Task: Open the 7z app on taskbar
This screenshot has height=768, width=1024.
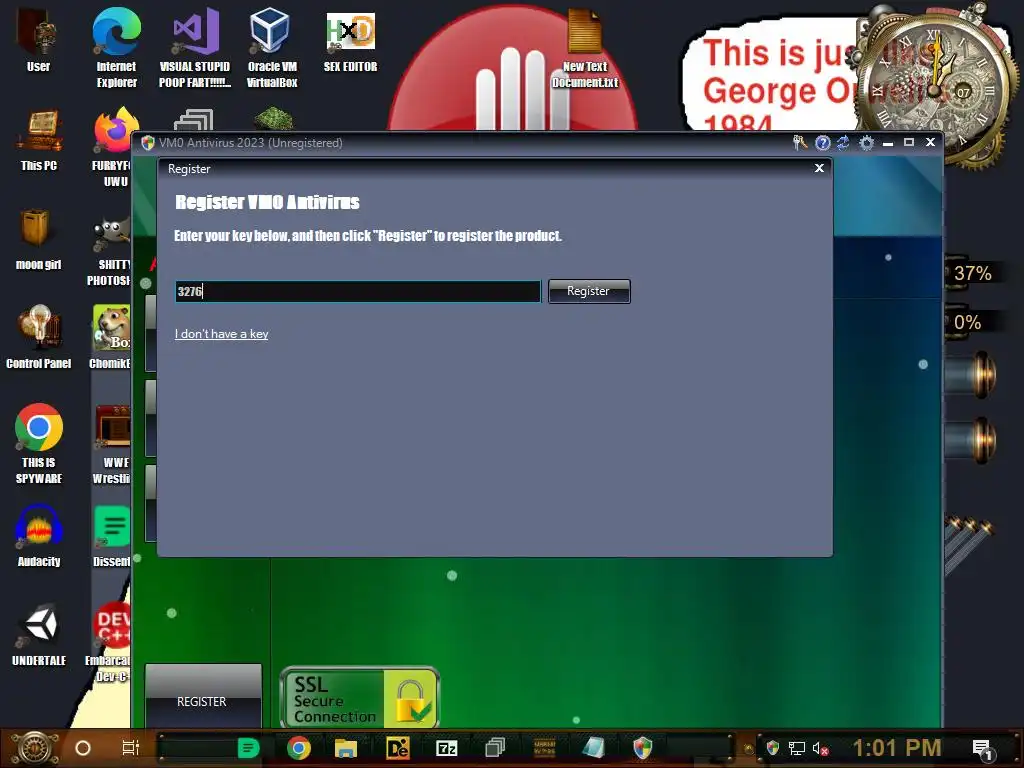Action: click(447, 748)
